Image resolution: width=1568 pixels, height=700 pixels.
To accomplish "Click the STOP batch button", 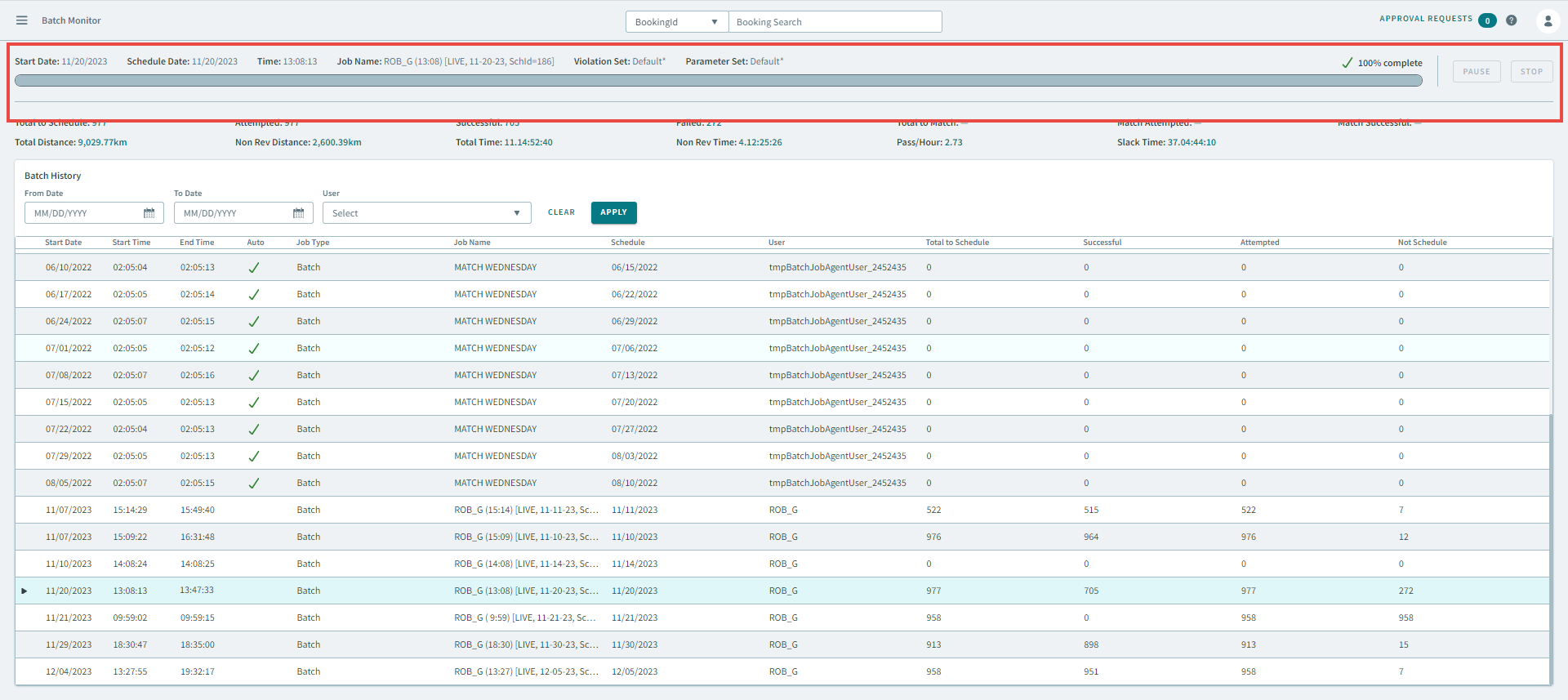I will [1531, 72].
